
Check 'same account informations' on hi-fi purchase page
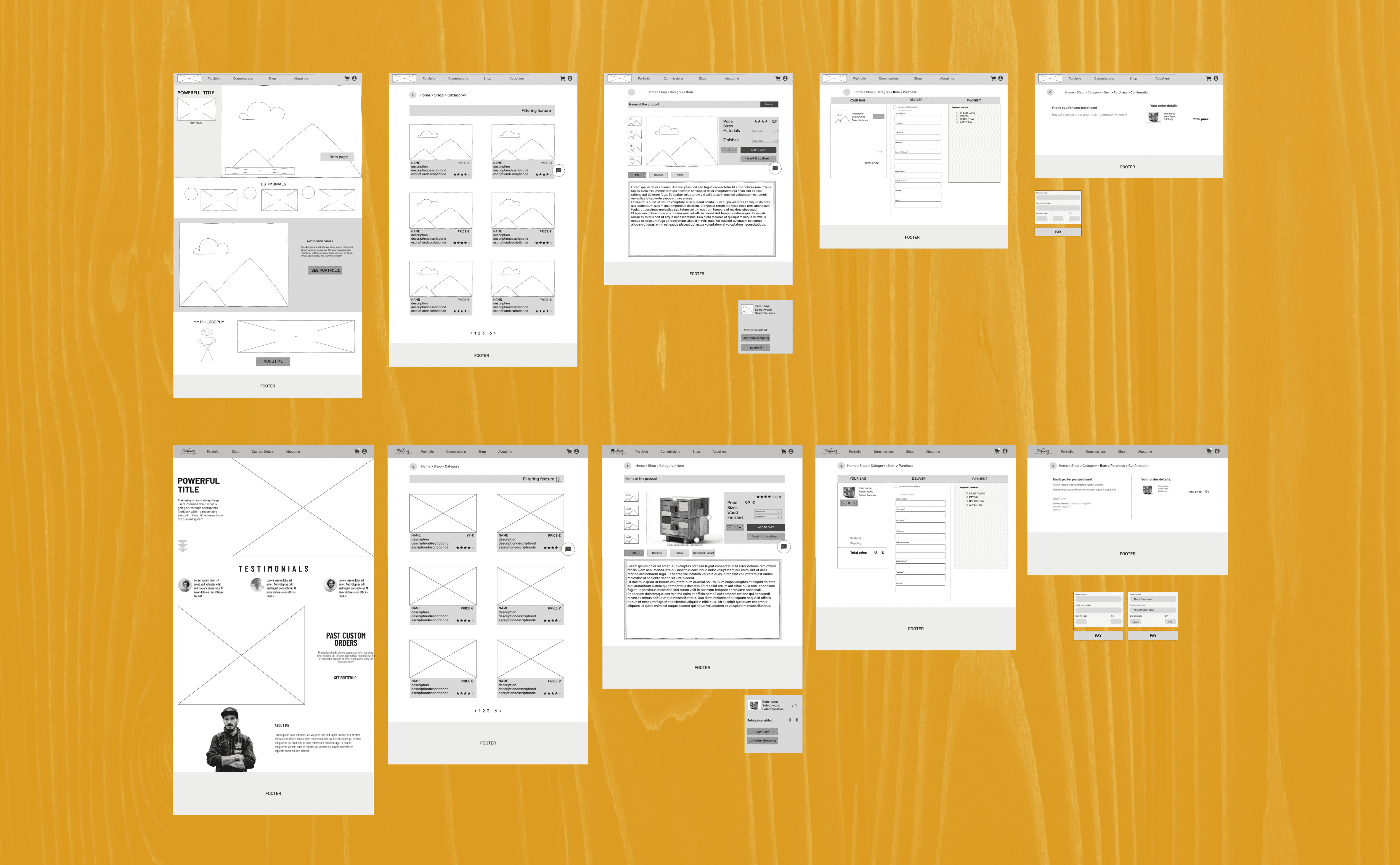(x=895, y=486)
